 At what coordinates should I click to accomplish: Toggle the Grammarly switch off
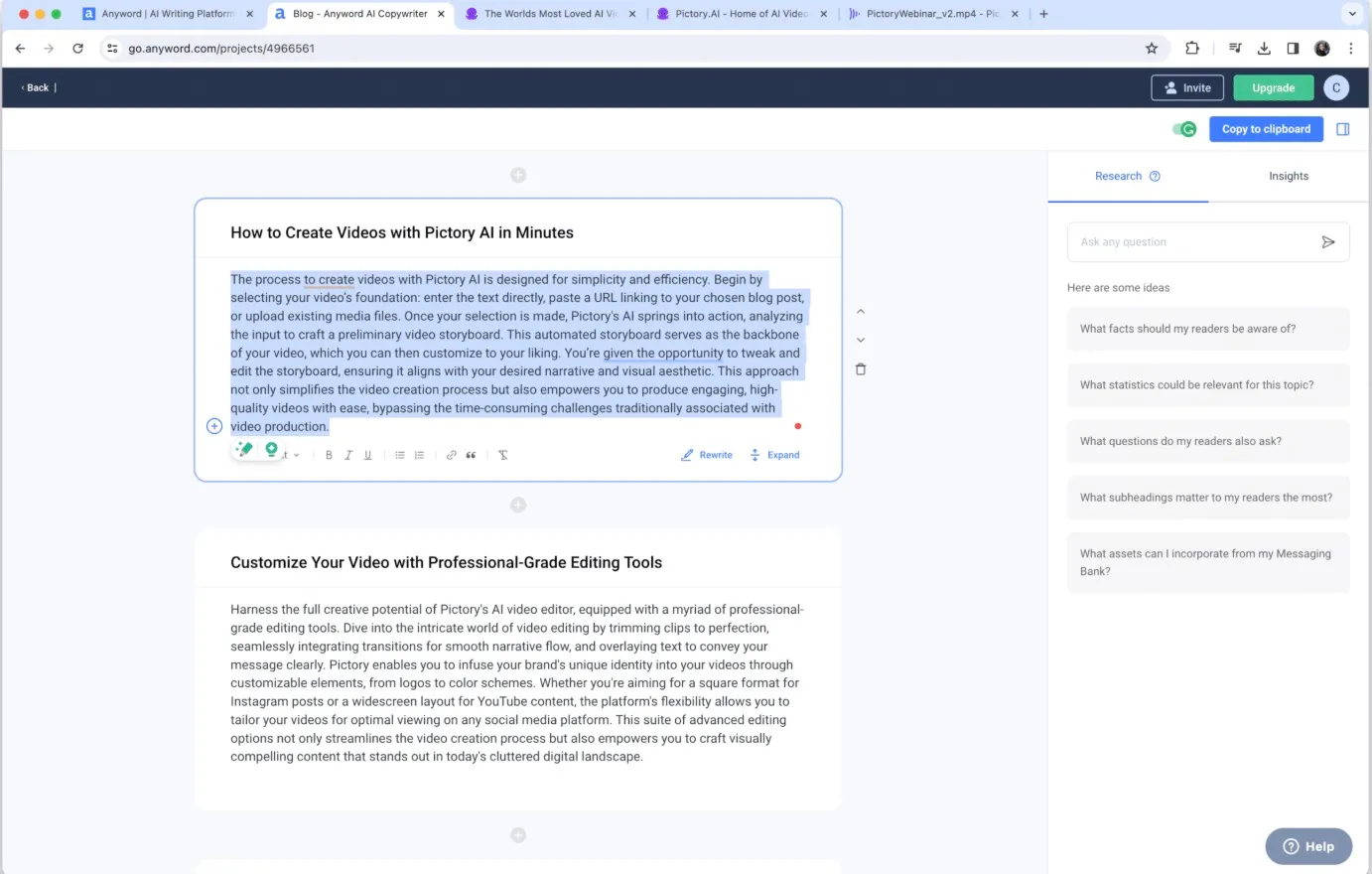coord(1184,129)
